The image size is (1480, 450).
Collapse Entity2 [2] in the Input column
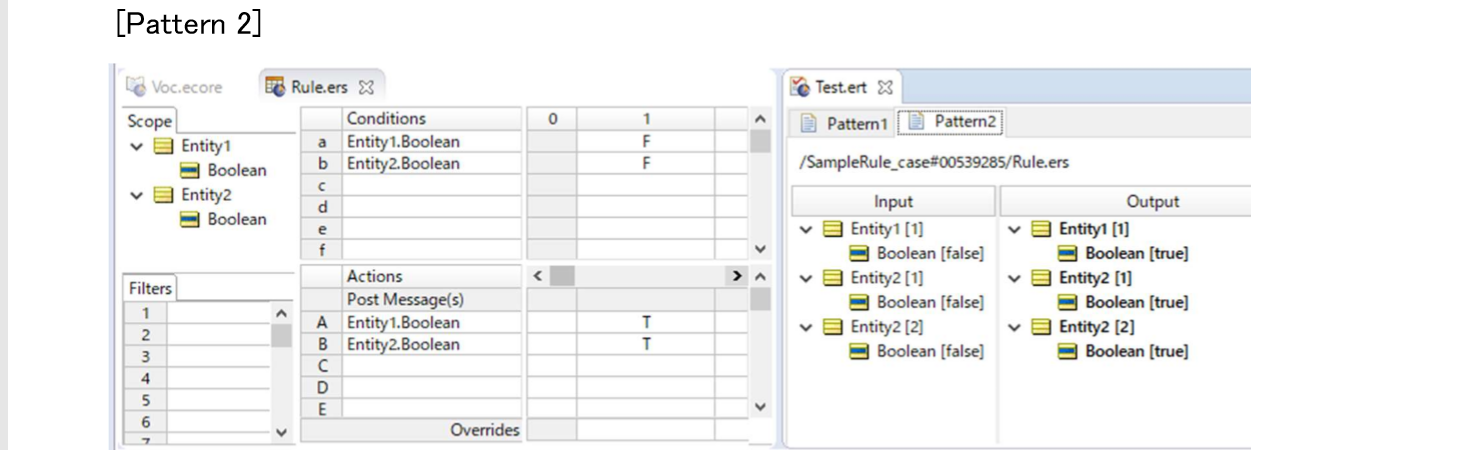[x=806, y=327]
